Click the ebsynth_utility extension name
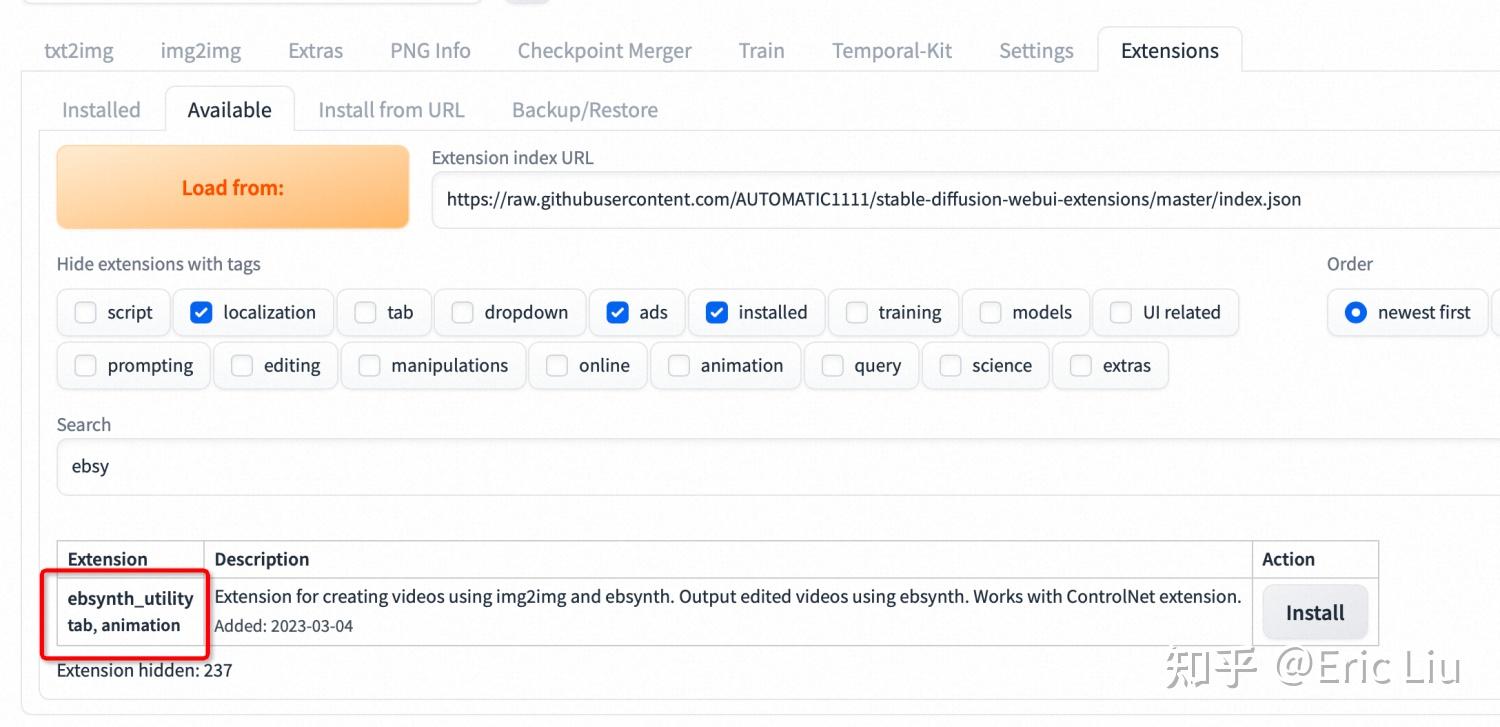Viewport: 1500px width, 727px height. [x=130, y=599]
